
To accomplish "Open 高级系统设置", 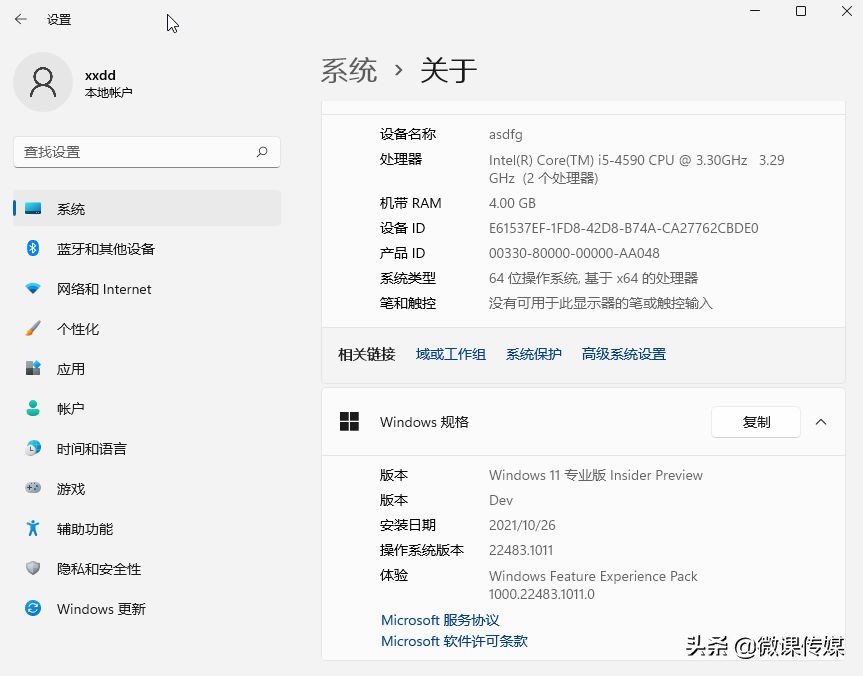I will [623, 353].
